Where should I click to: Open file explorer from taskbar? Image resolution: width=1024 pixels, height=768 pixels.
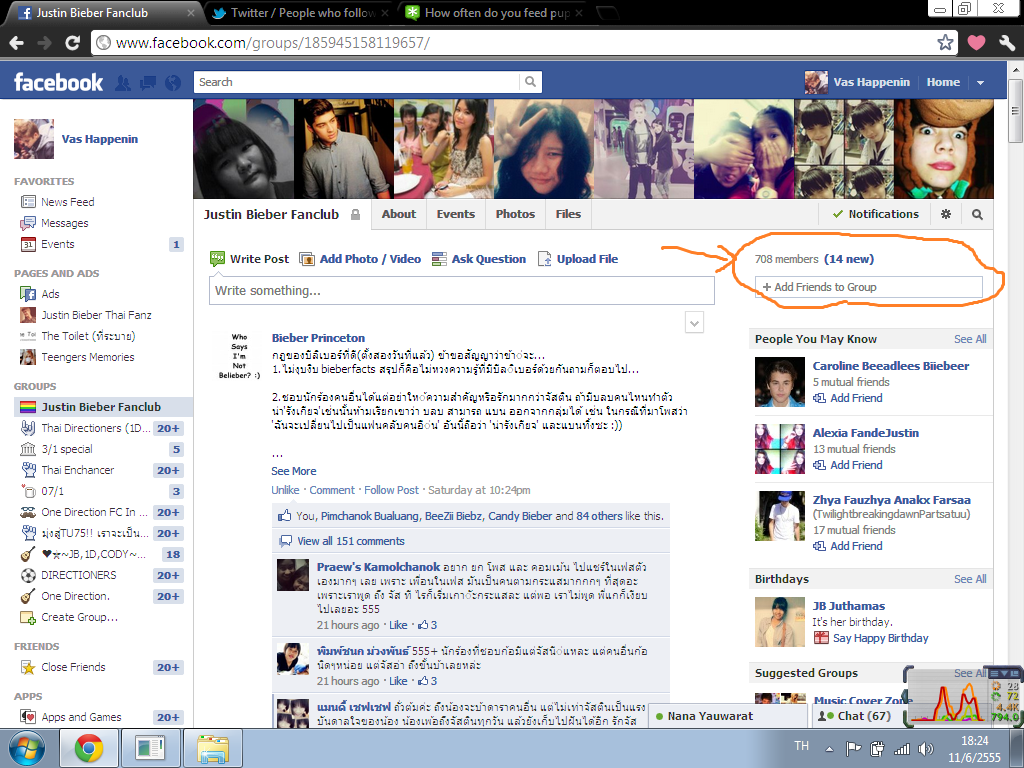coord(213,748)
